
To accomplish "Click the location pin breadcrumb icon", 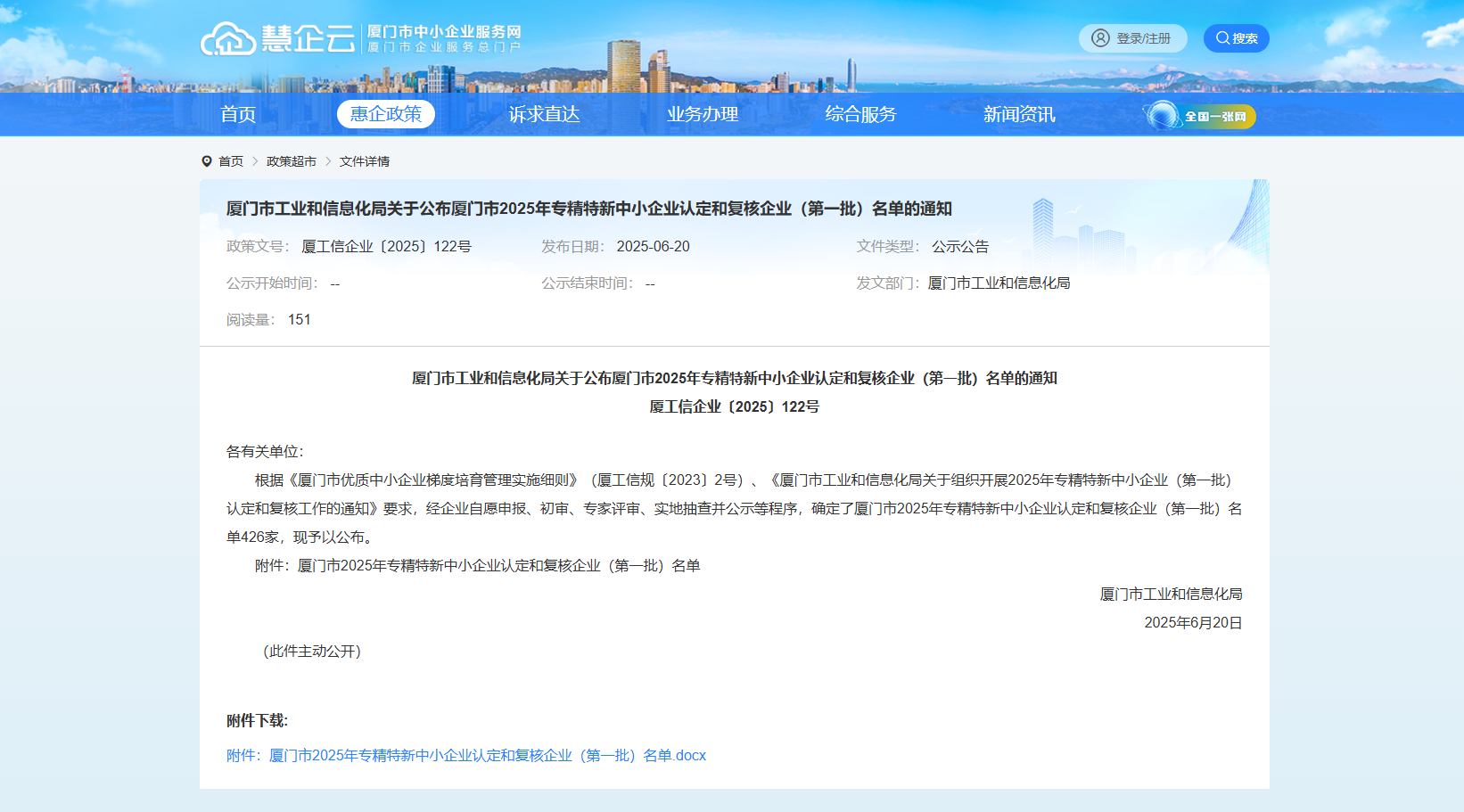I will (207, 161).
